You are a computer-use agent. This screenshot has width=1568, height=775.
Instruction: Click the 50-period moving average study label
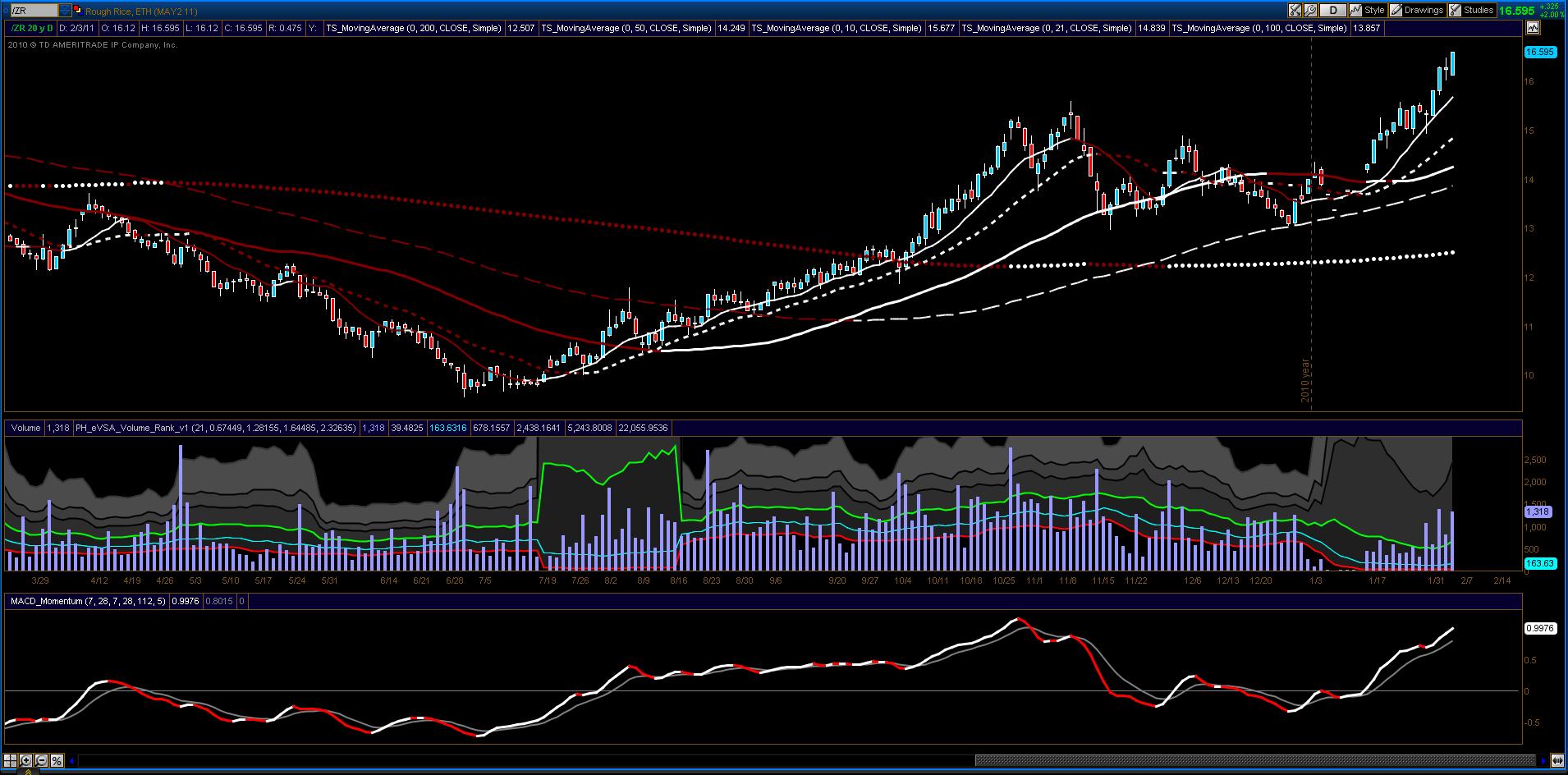pos(626,28)
